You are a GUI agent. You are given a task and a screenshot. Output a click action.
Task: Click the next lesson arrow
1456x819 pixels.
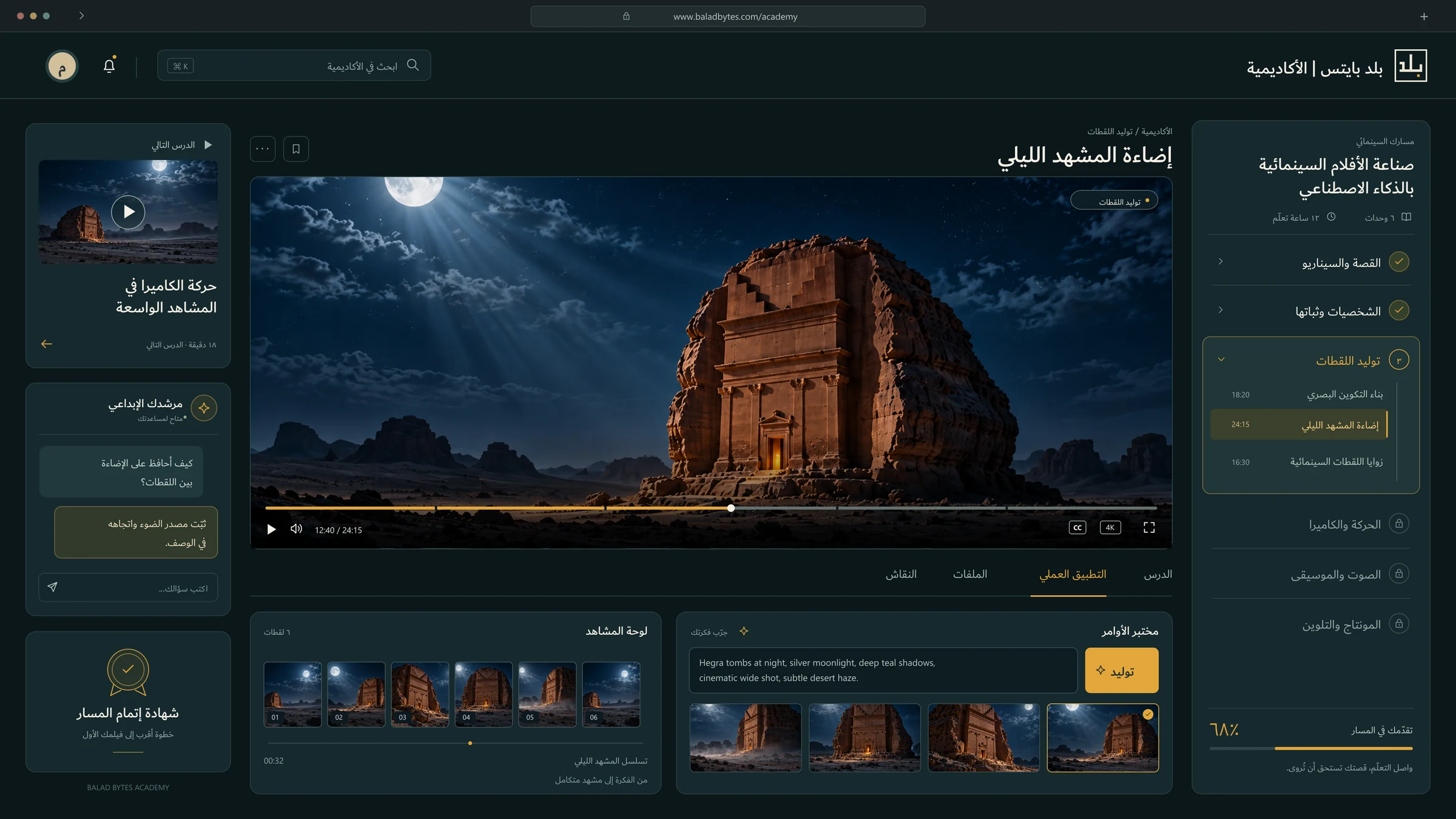[x=47, y=344]
